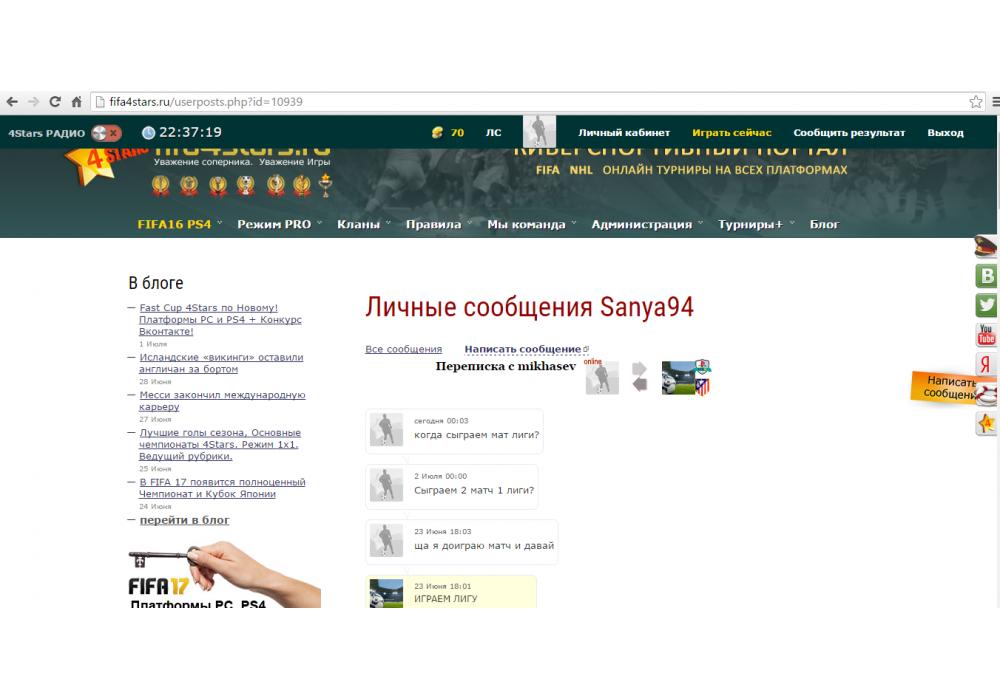Click the gold coins icon next to 70

coord(437,133)
